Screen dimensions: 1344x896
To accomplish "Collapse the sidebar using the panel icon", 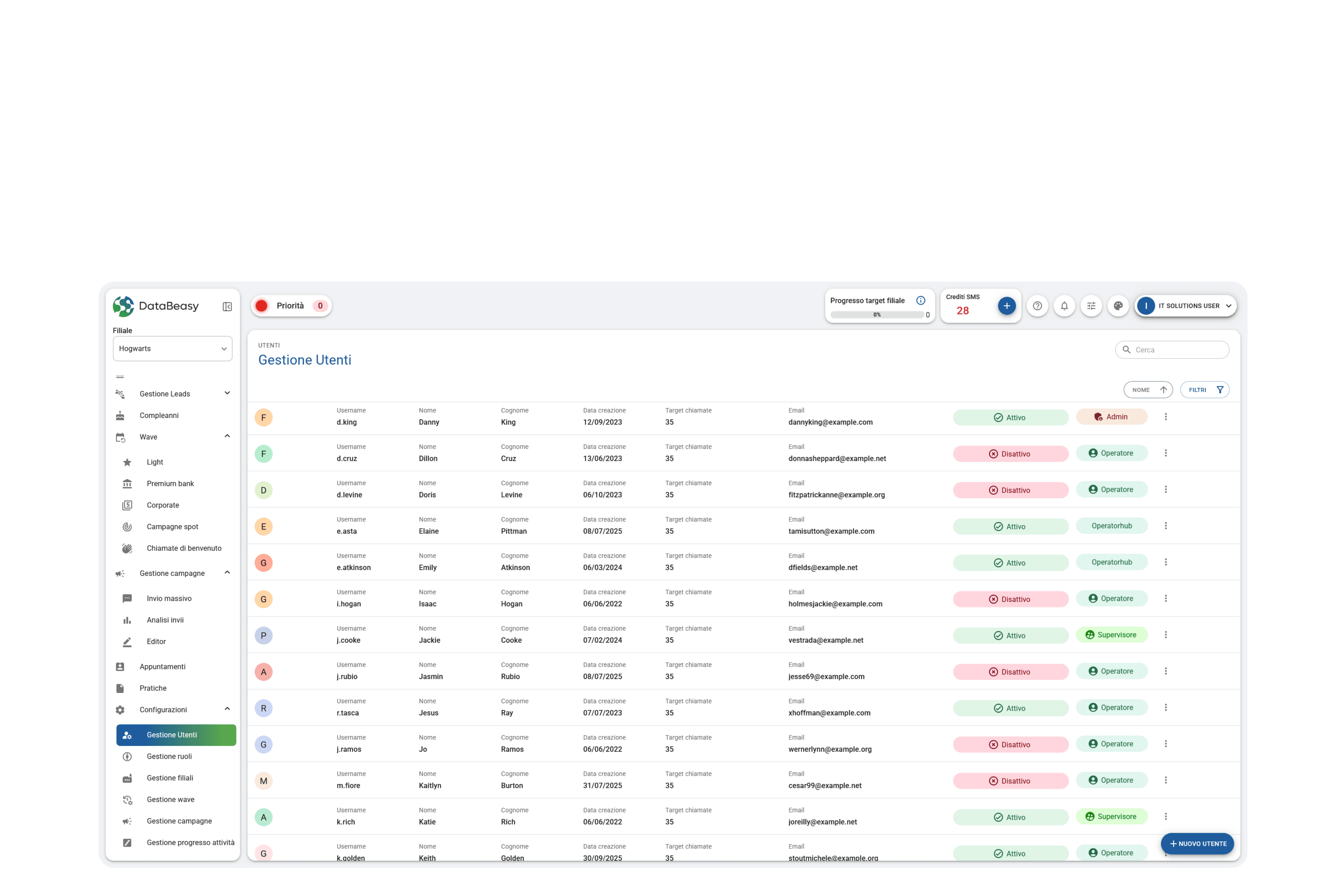I will point(227,306).
